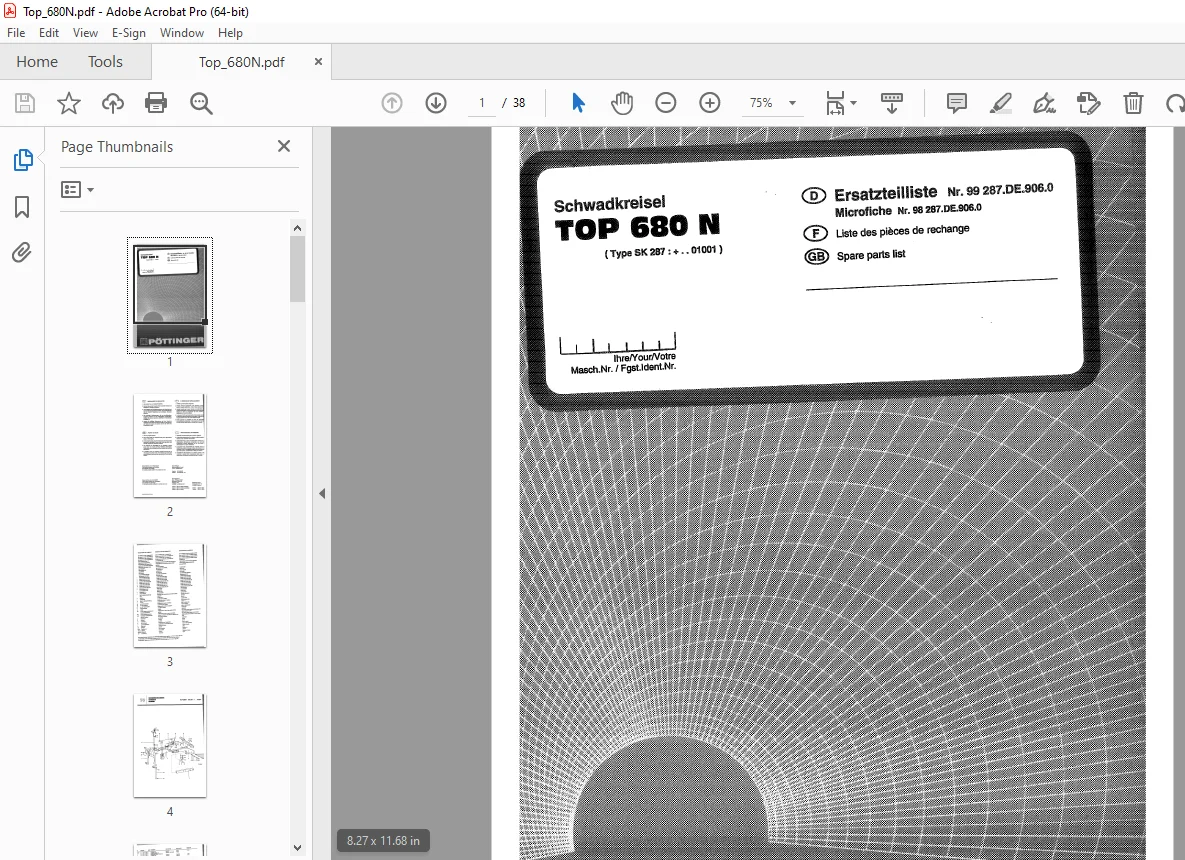Zoom out with minus button
Viewport: 1185px width, 860px height.
(666, 103)
